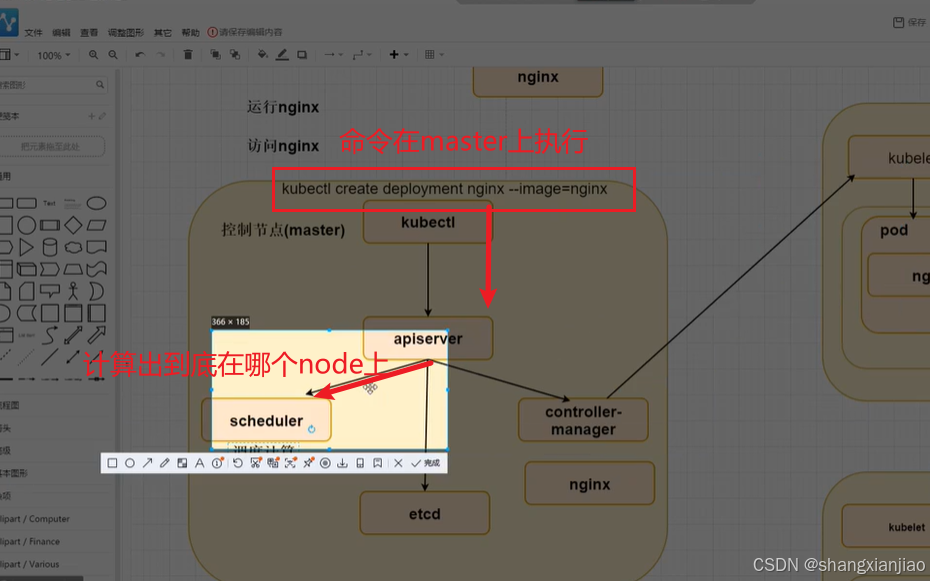The image size is (930, 581).
Task: Click the 请保存编辑内容 warning message
Action: coord(245,32)
